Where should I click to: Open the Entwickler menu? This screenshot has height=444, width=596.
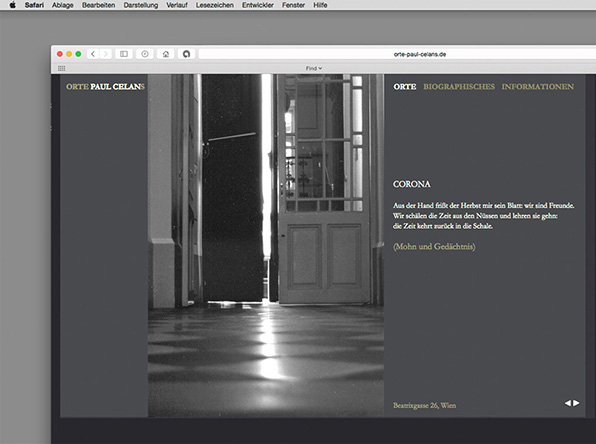click(x=258, y=5)
